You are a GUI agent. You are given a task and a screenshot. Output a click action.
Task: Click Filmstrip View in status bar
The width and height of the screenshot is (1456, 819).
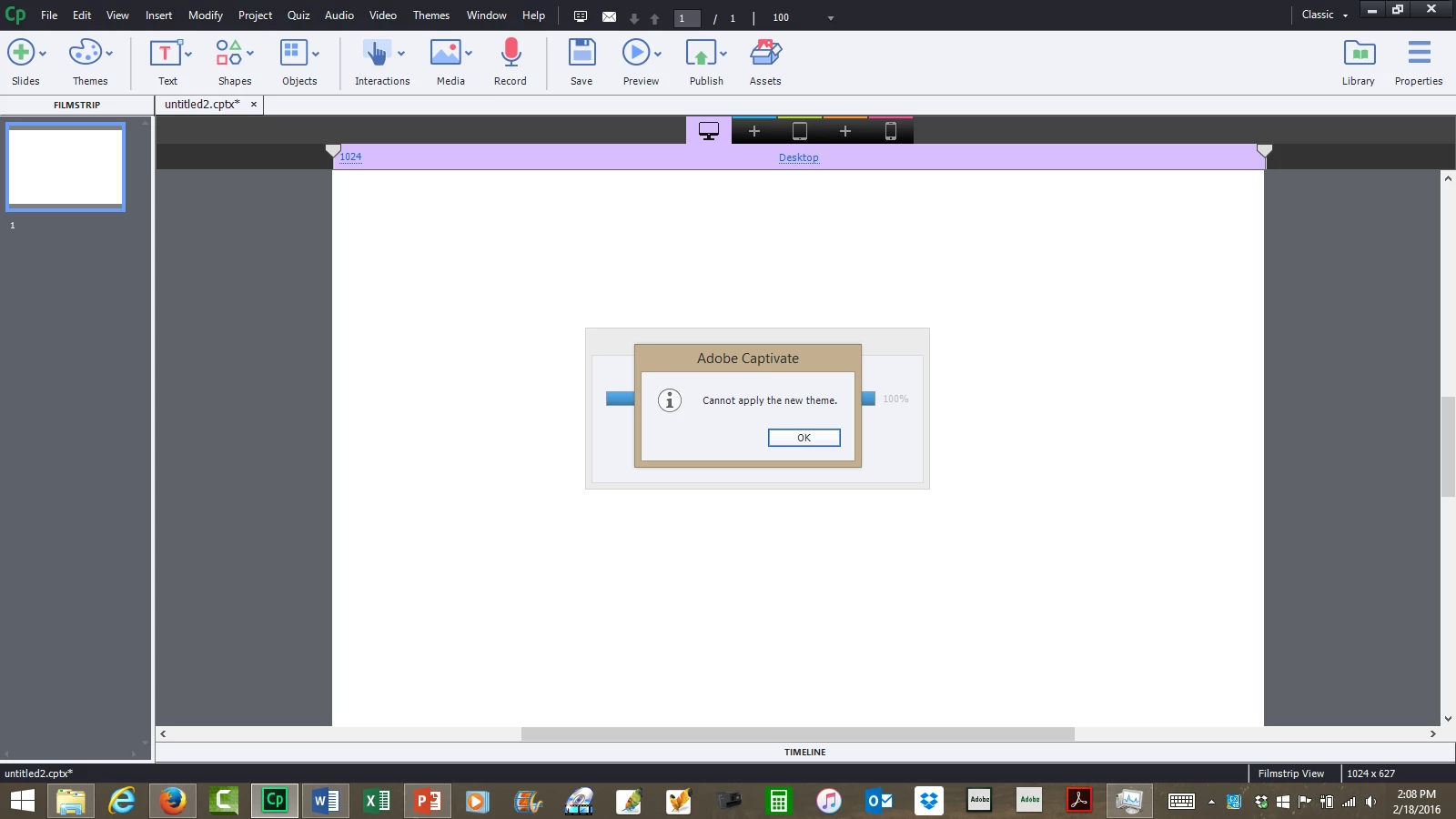1291,773
